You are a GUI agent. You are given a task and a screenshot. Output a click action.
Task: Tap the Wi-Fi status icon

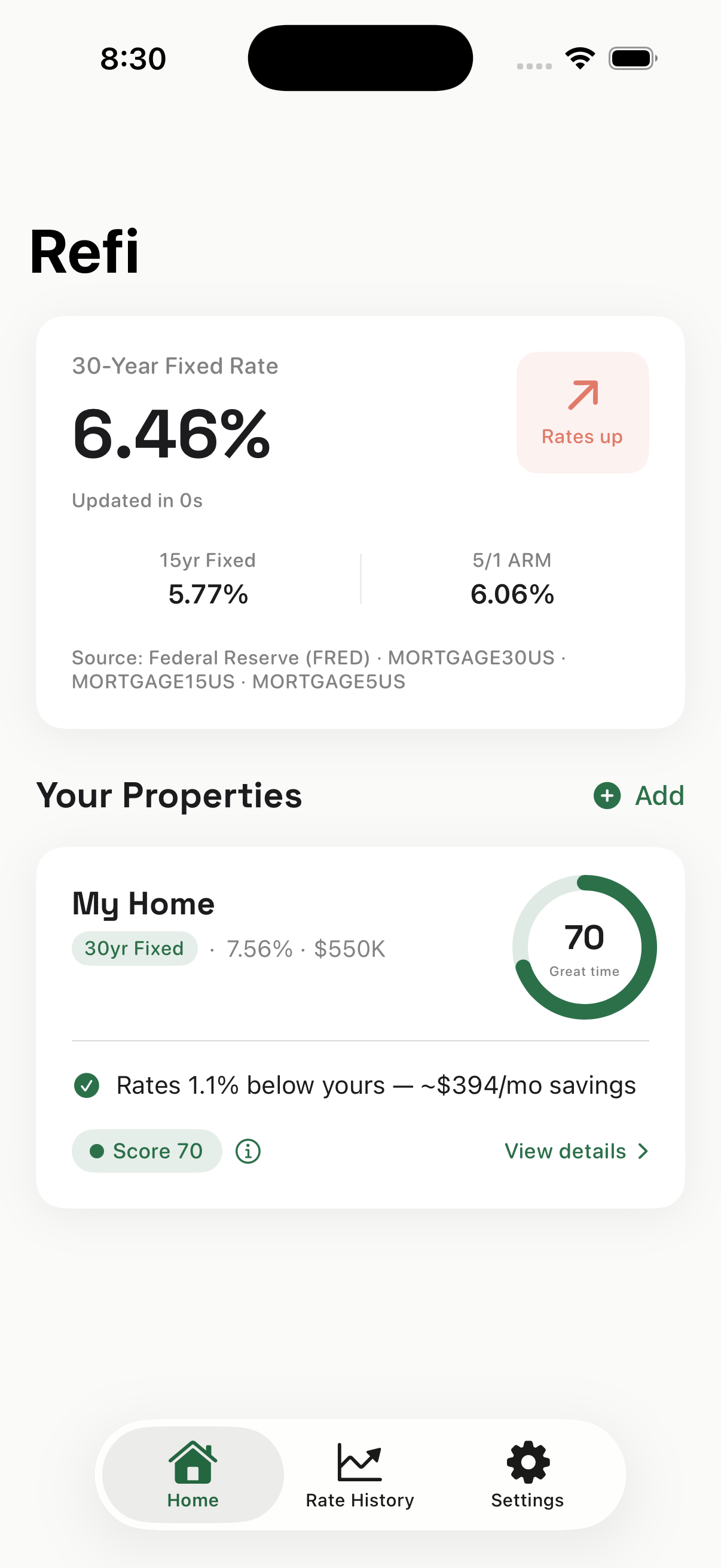pos(580,59)
